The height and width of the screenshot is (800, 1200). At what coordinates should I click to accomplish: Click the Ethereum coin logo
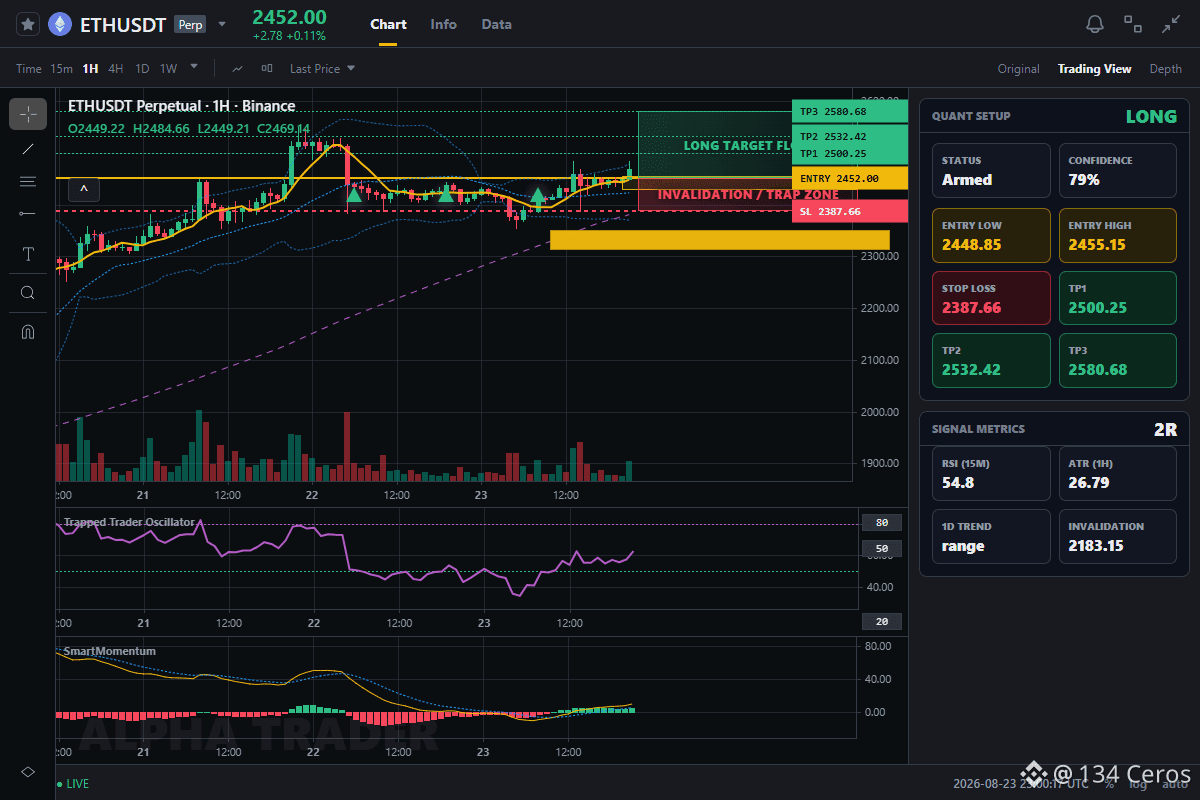60,24
